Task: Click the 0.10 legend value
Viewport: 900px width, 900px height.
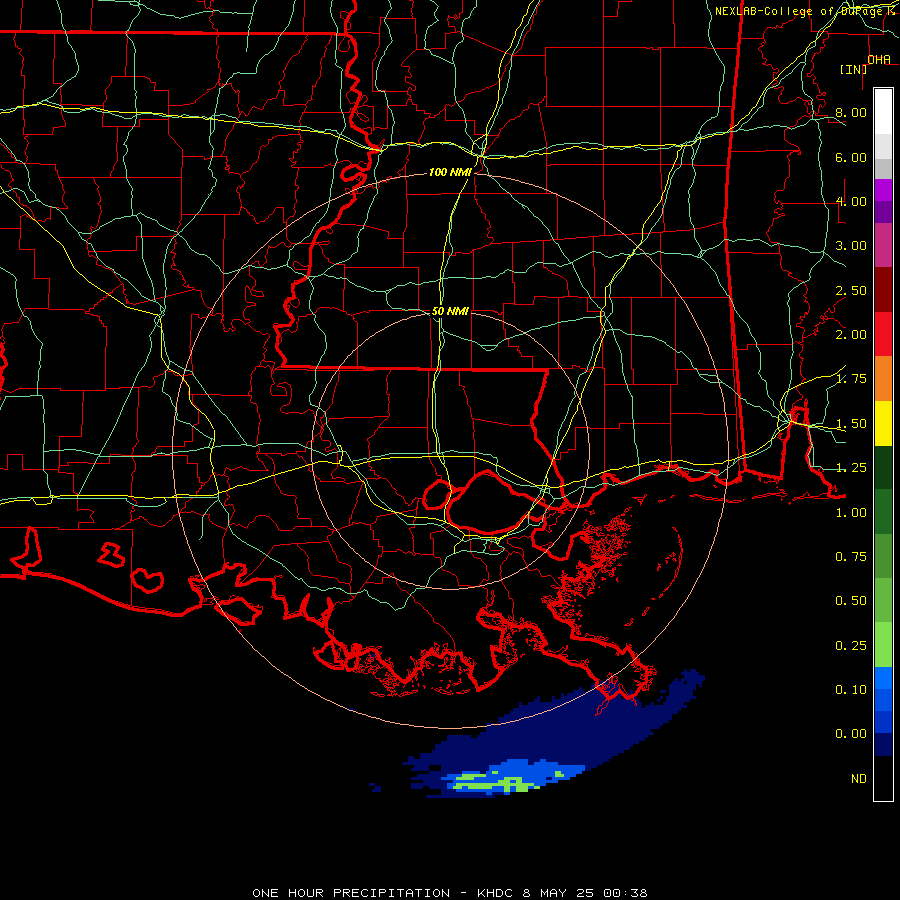Action: 851,690
